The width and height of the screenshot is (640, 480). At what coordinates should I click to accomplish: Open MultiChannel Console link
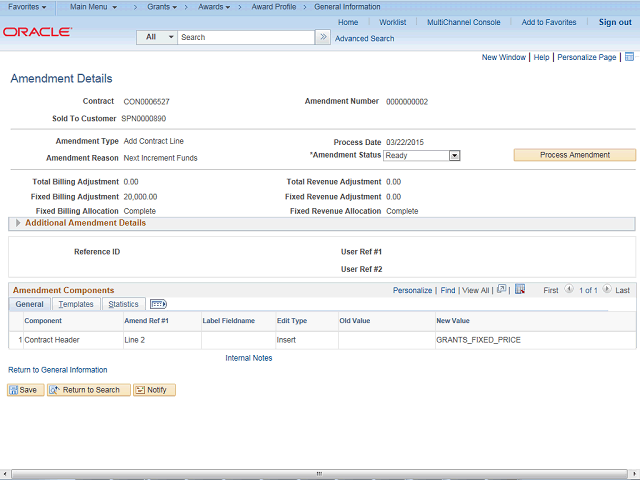pos(463,22)
